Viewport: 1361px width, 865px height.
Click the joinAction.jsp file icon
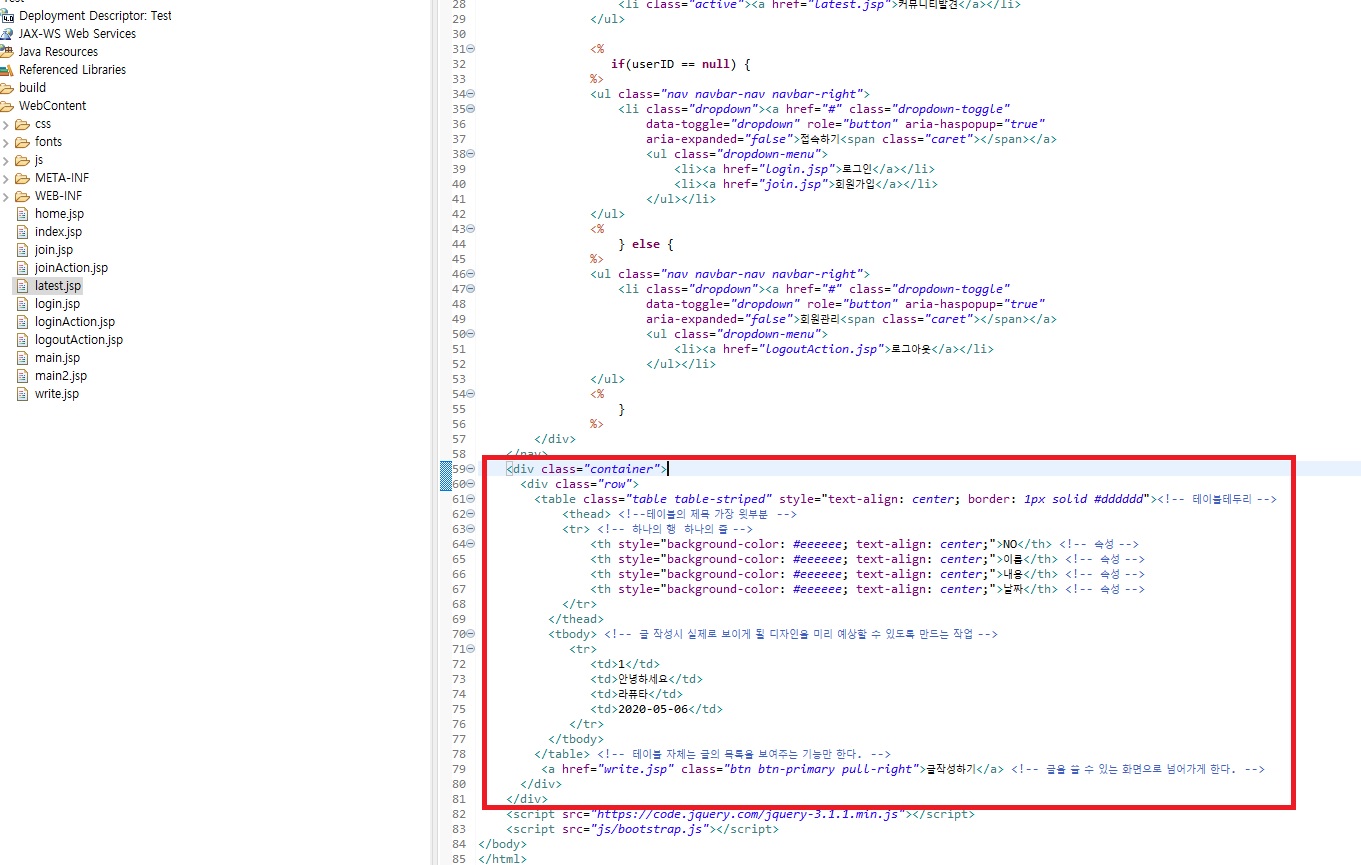pos(24,268)
